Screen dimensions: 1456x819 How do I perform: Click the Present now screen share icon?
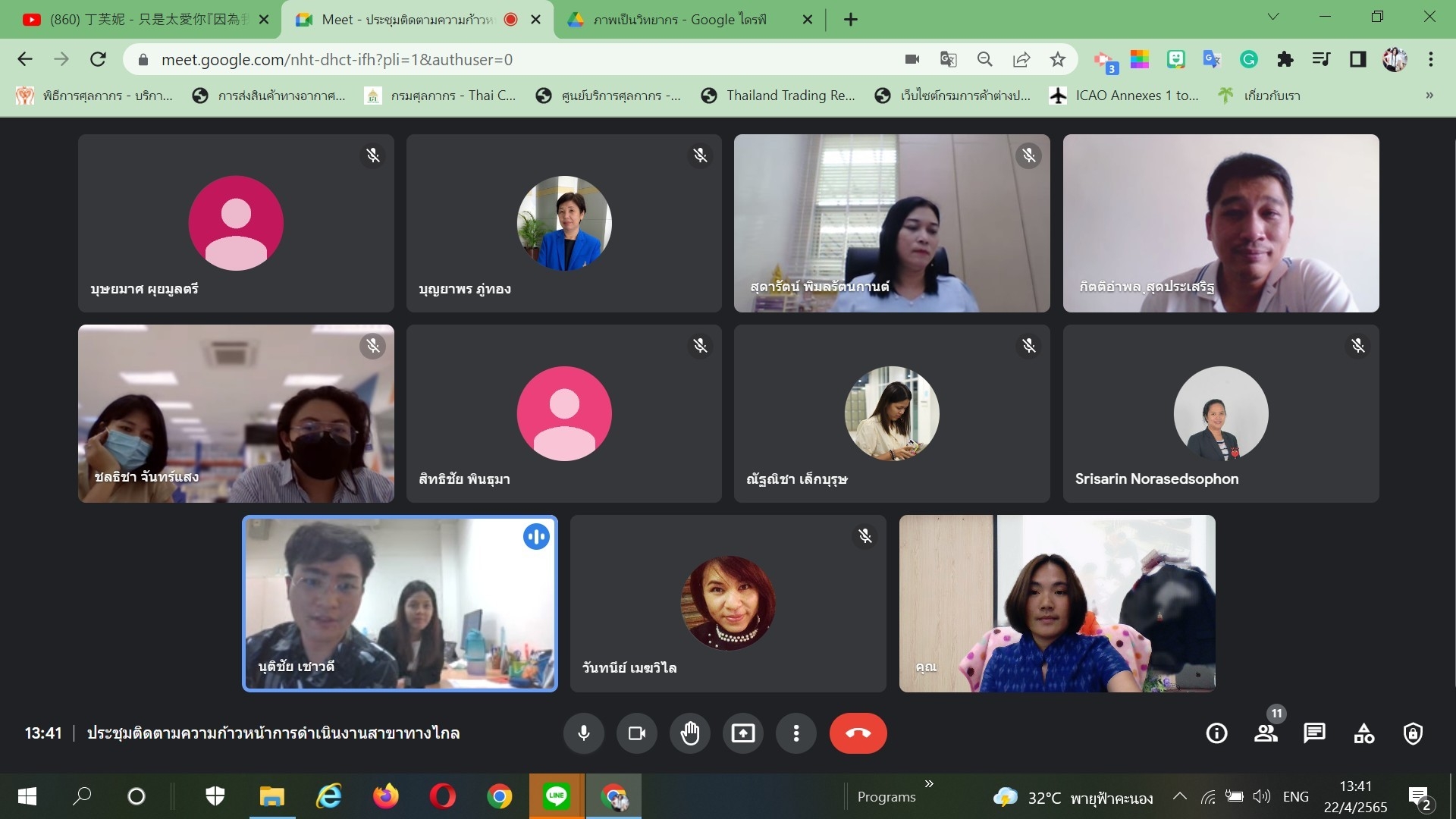pos(743,733)
